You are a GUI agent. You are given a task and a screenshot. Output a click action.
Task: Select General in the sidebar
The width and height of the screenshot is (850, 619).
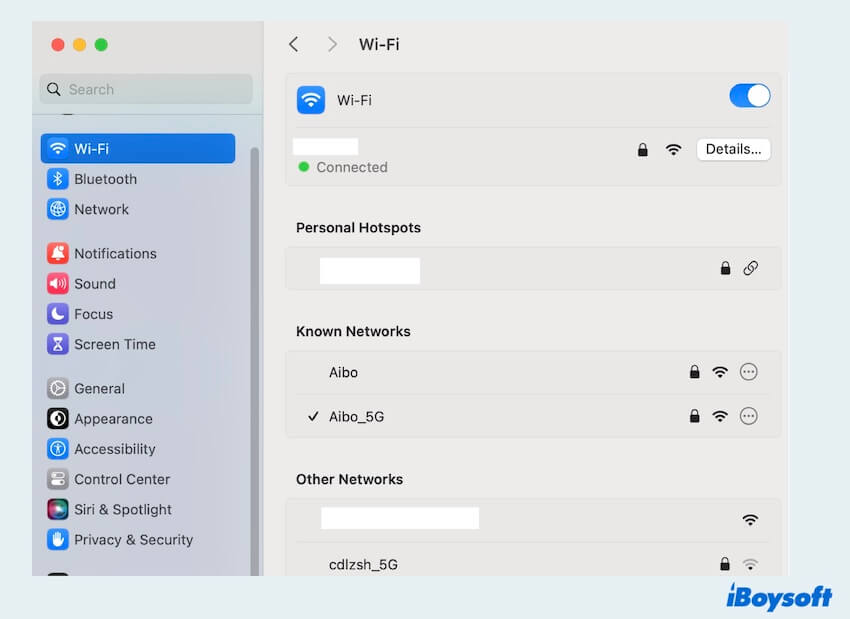pos(99,389)
